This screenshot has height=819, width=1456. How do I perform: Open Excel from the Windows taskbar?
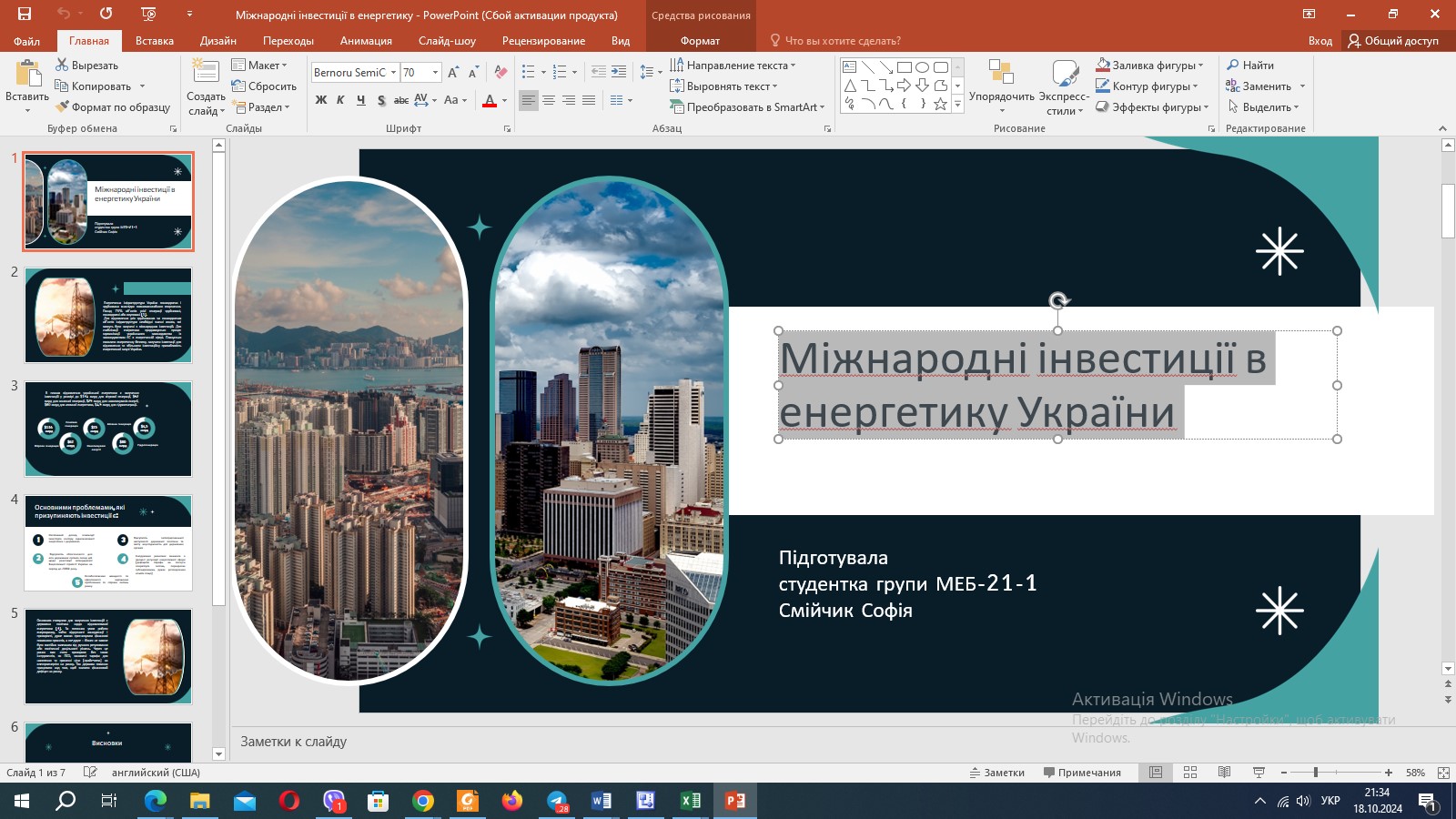click(691, 801)
